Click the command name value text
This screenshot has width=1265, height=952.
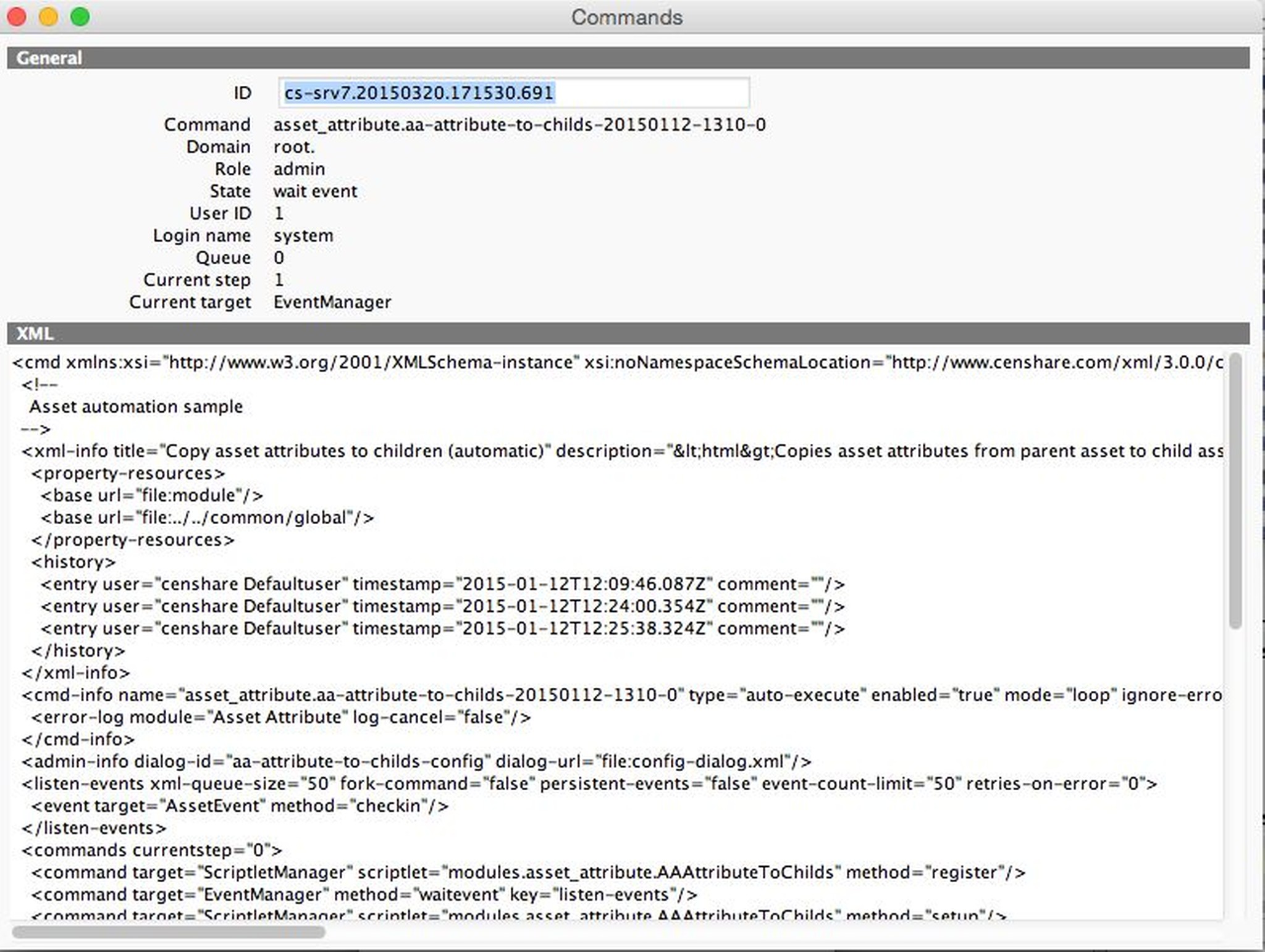click(519, 125)
